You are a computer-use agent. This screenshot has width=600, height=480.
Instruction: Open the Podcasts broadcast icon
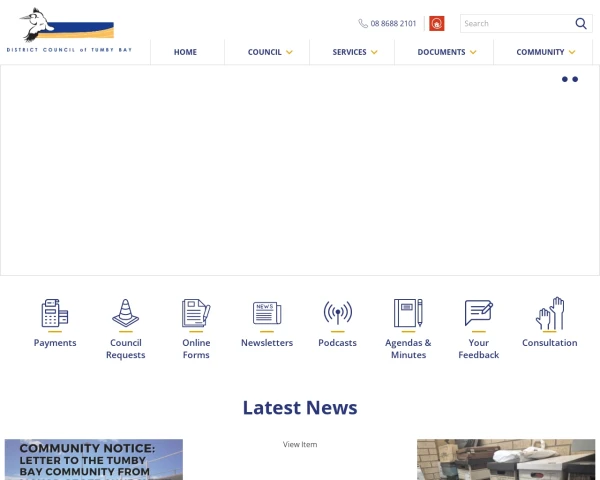pyautogui.click(x=338, y=313)
